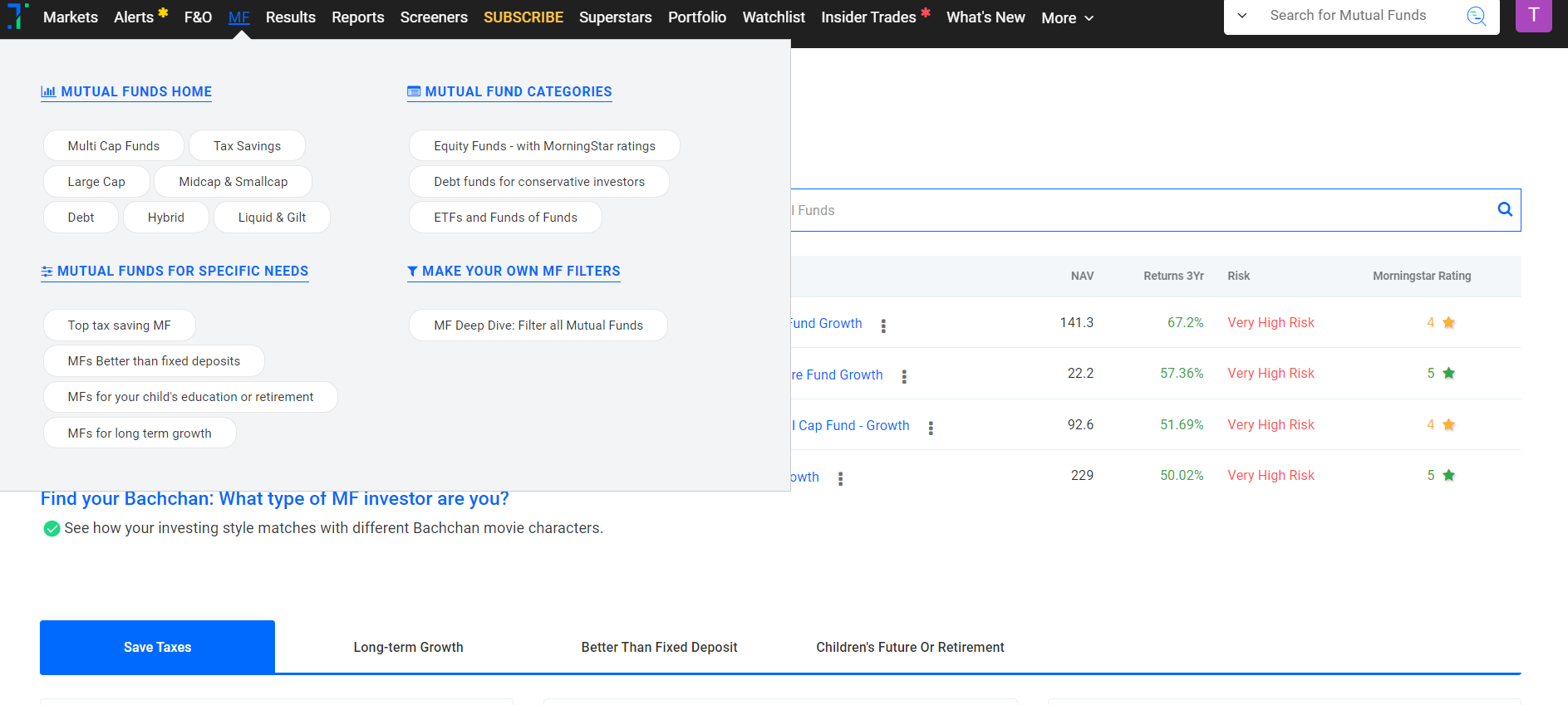This screenshot has height=705, width=1568.
Task: Click the AI search icon in top bar
Action: [x=1476, y=16]
